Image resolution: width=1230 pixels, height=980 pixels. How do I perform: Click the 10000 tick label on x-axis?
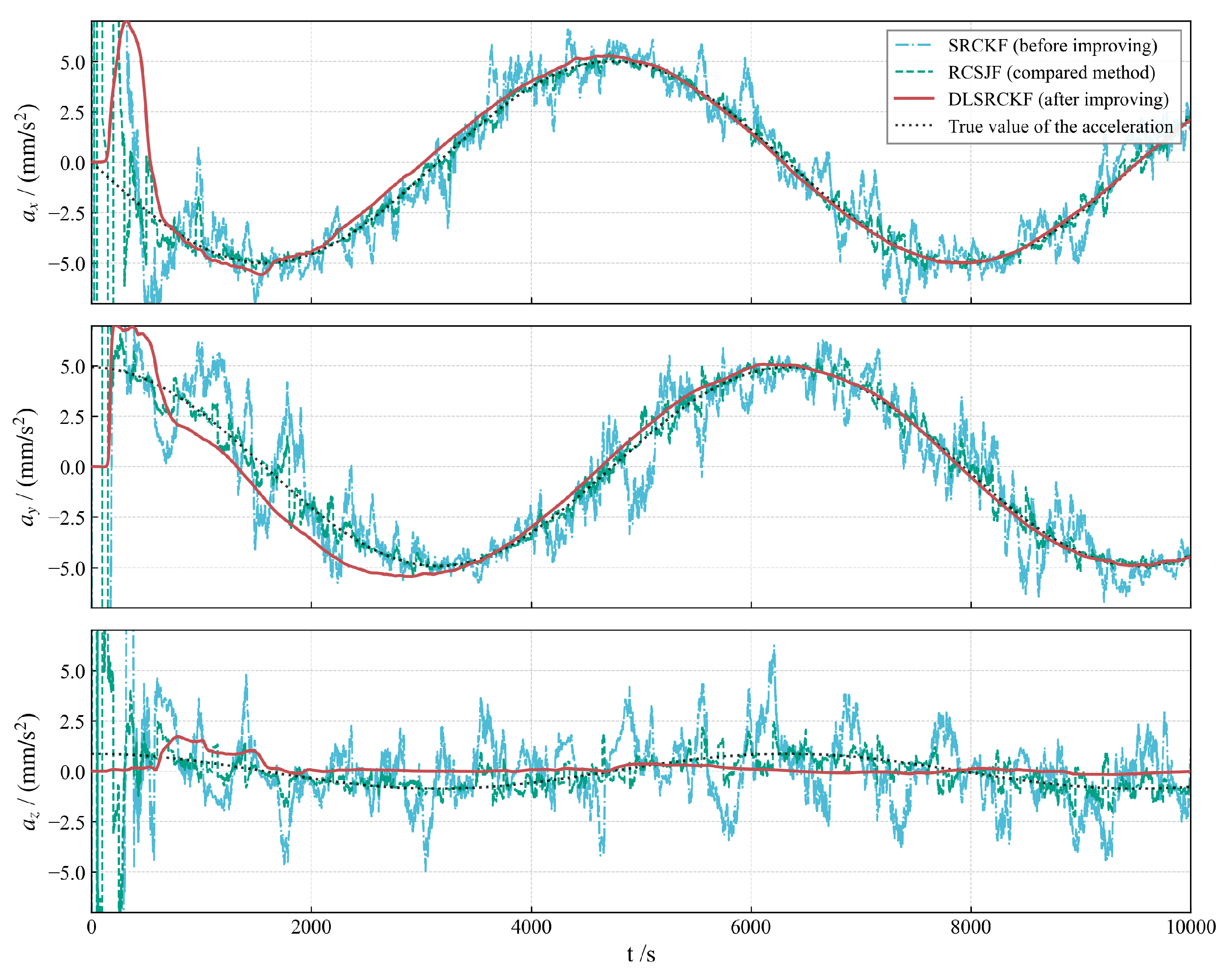1190,927
